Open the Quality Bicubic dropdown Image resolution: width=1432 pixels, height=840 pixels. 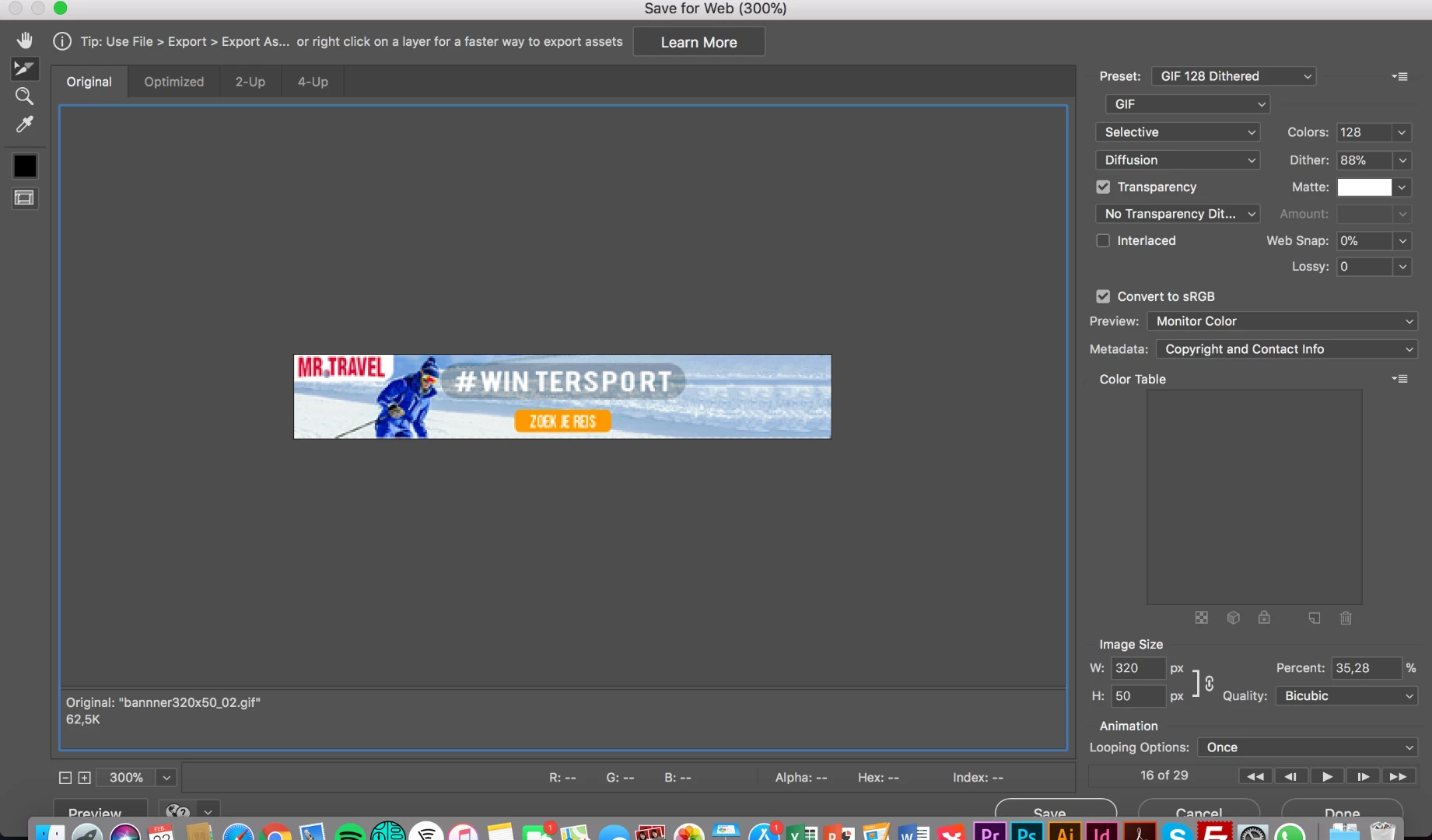[x=1347, y=696]
